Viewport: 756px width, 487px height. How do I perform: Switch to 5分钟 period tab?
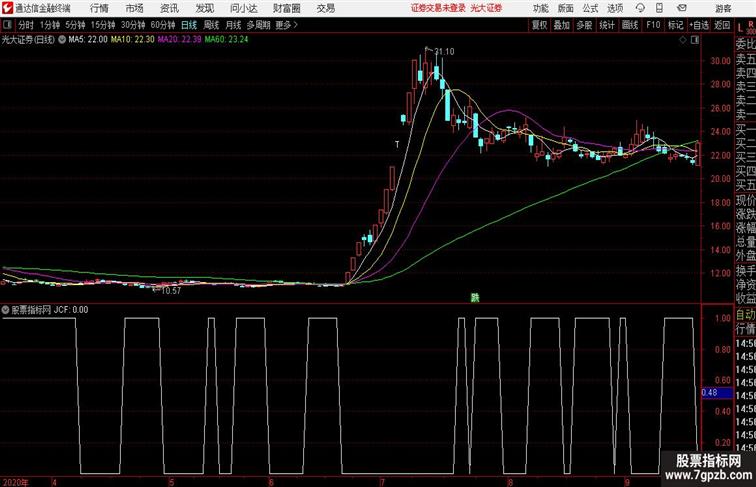[75, 25]
